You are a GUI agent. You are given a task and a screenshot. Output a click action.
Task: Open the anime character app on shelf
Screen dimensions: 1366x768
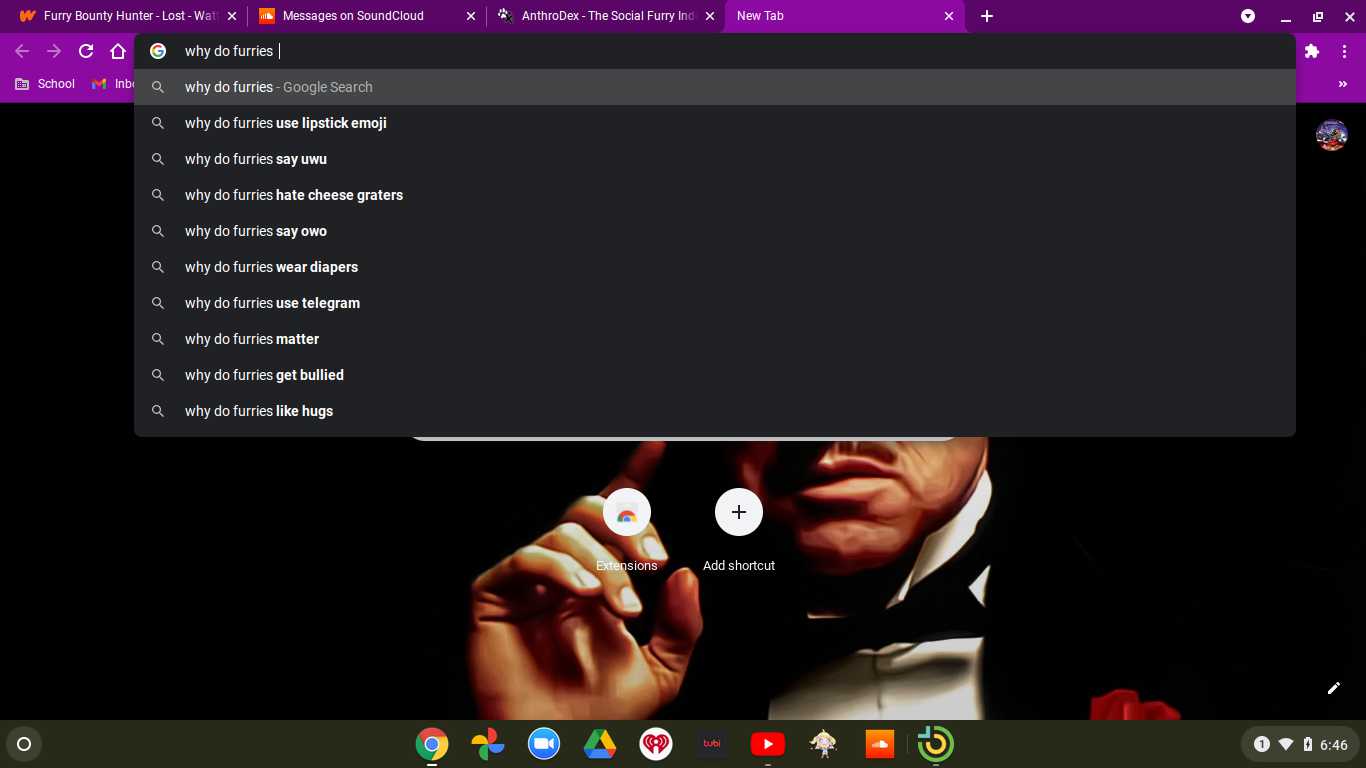pyautogui.click(x=824, y=744)
